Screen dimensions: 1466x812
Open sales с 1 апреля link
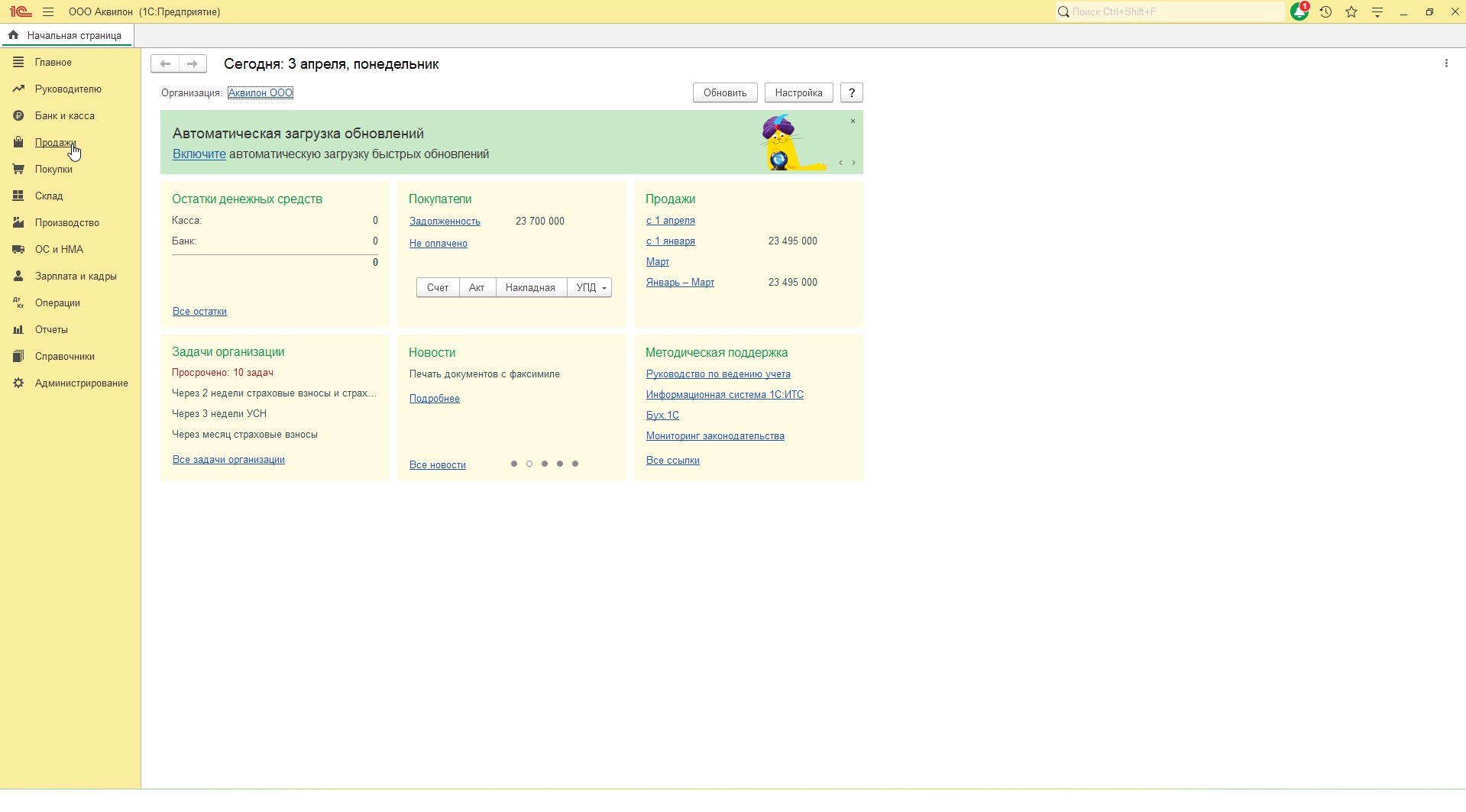[671, 220]
